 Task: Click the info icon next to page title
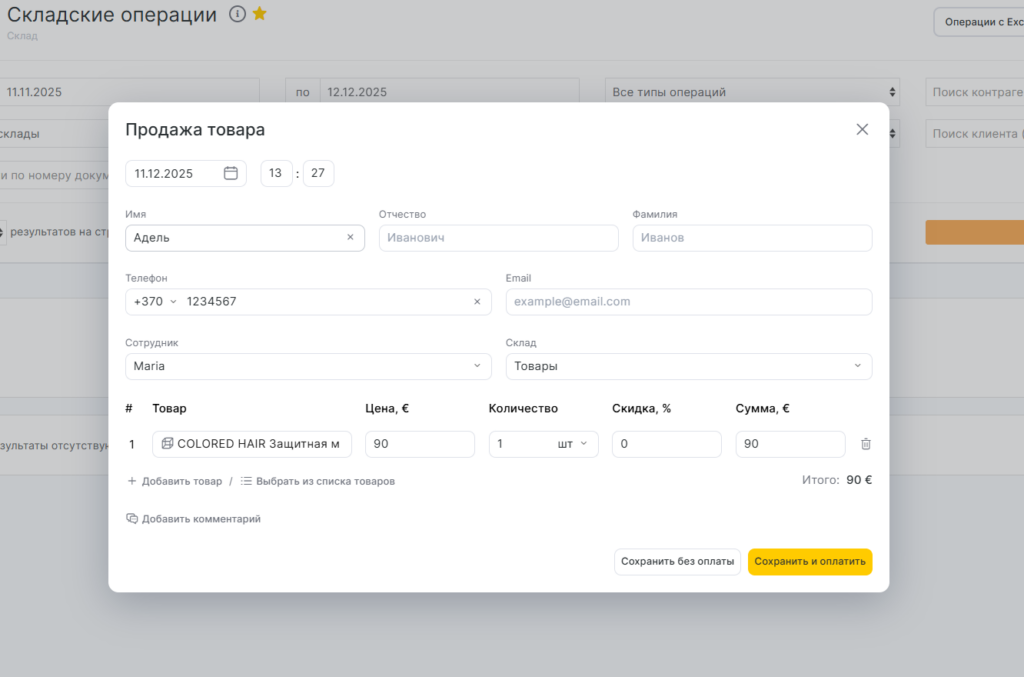click(237, 14)
